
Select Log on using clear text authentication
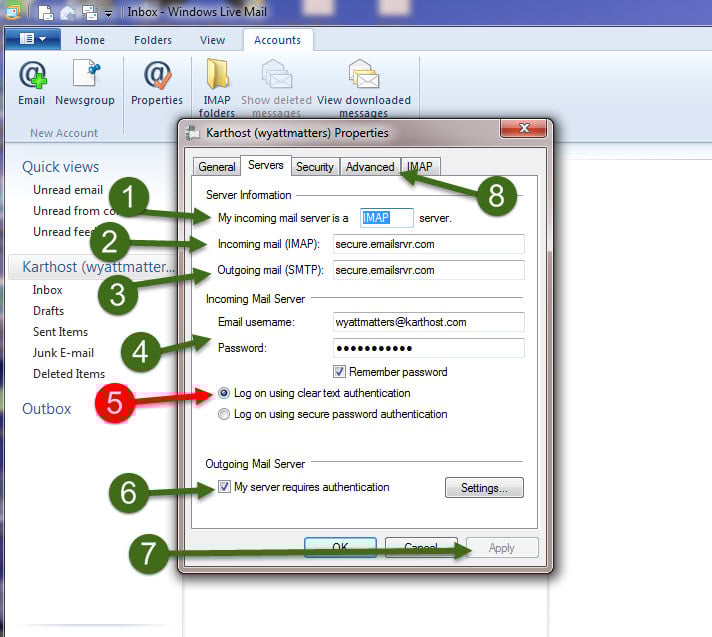click(224, 393)
